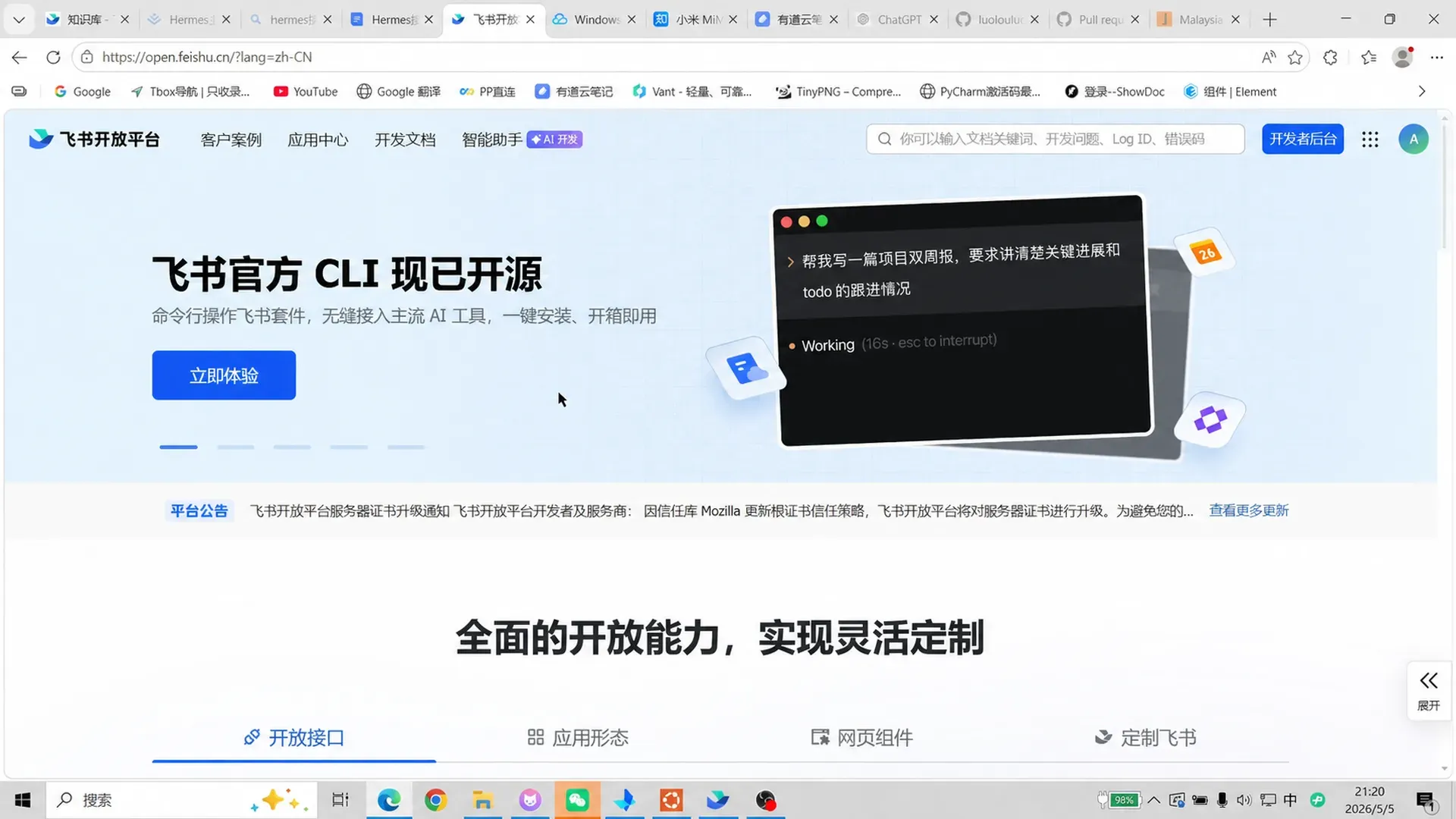Select the 定制飞书 tab

(x=1145, y=737)
